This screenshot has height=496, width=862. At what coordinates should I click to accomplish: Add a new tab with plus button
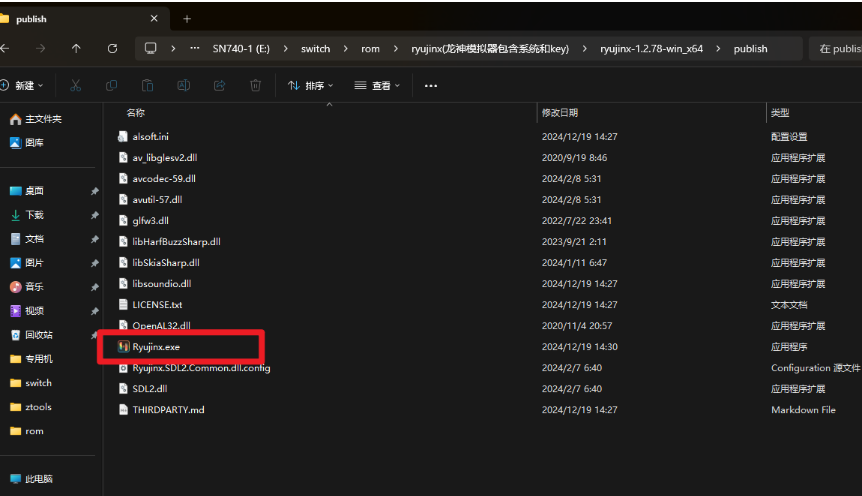187,19
